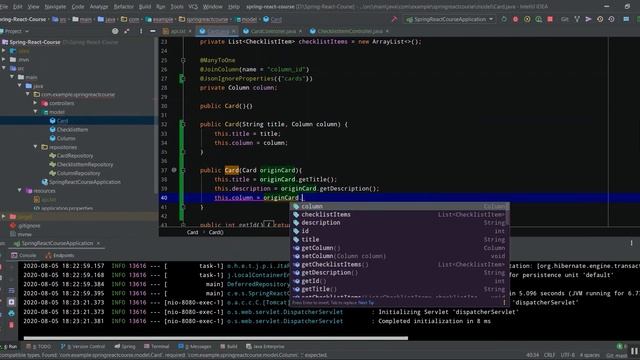Switch to ChecklistItemController.java tab

coord(350,31)
